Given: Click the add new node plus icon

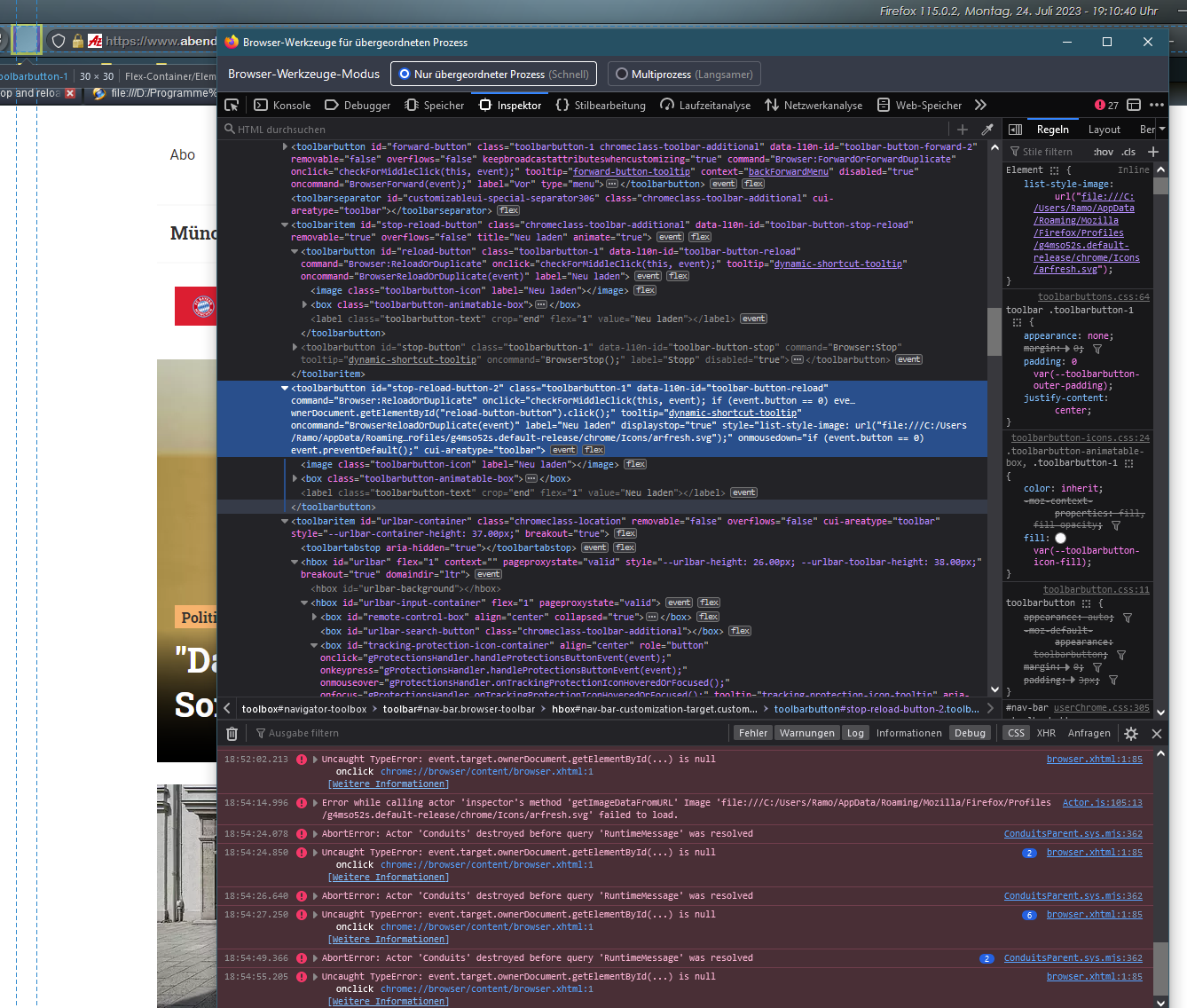Looking at the screenshot, I should click(963, 130).
